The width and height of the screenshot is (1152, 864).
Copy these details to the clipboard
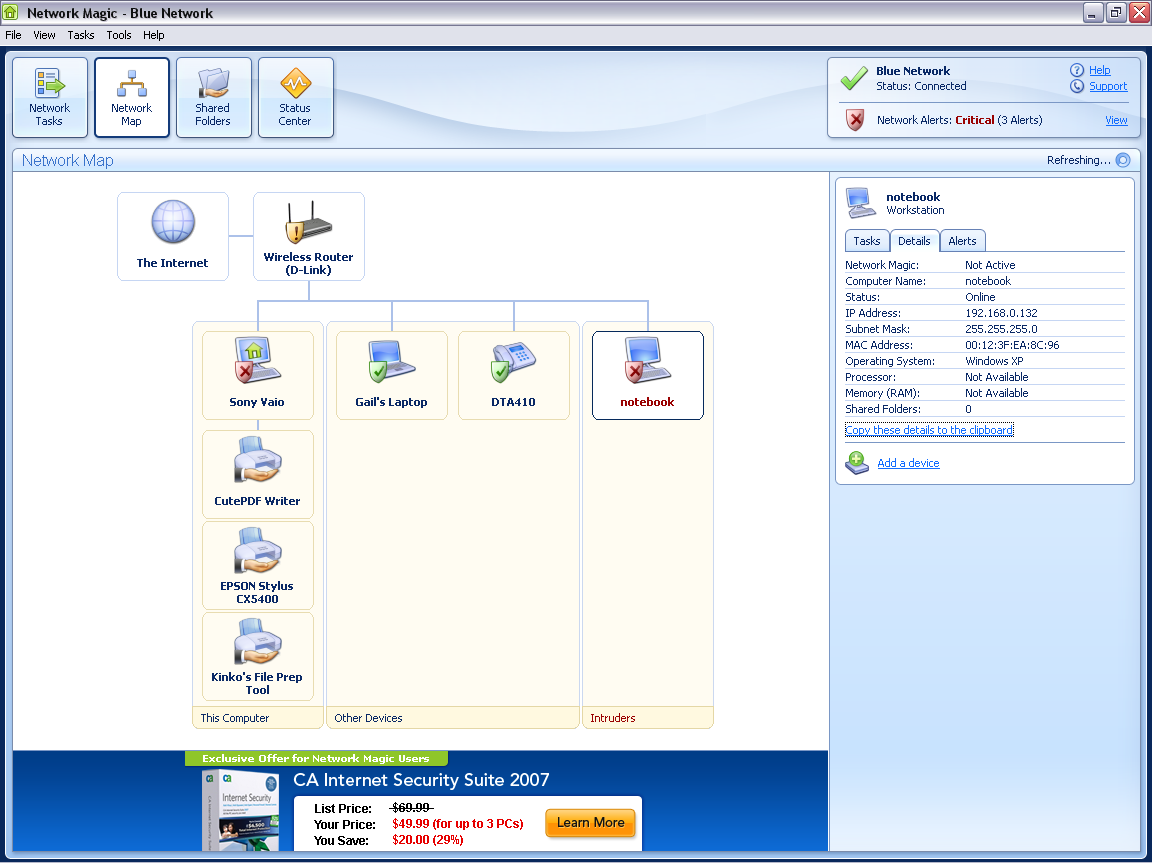[929, 431]
